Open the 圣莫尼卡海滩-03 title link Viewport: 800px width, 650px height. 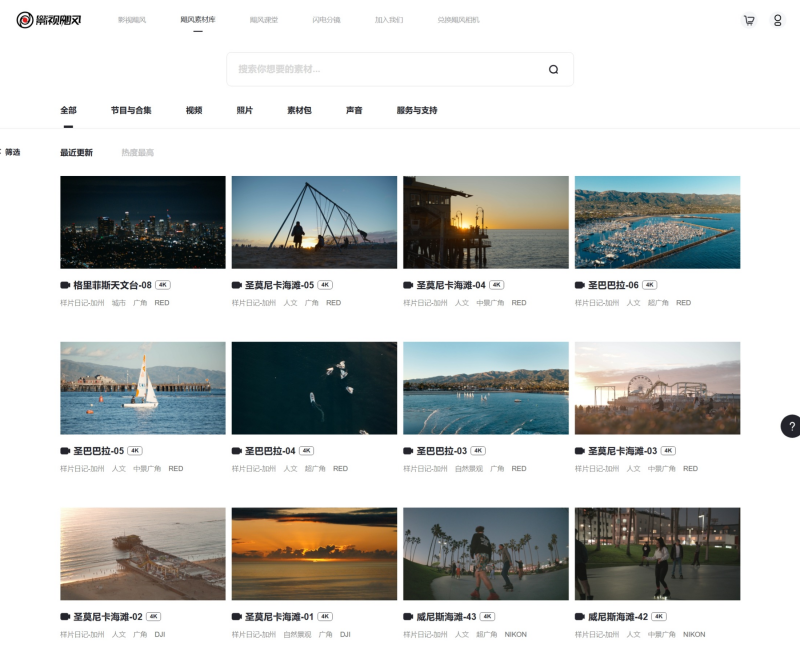click(622, 451)
